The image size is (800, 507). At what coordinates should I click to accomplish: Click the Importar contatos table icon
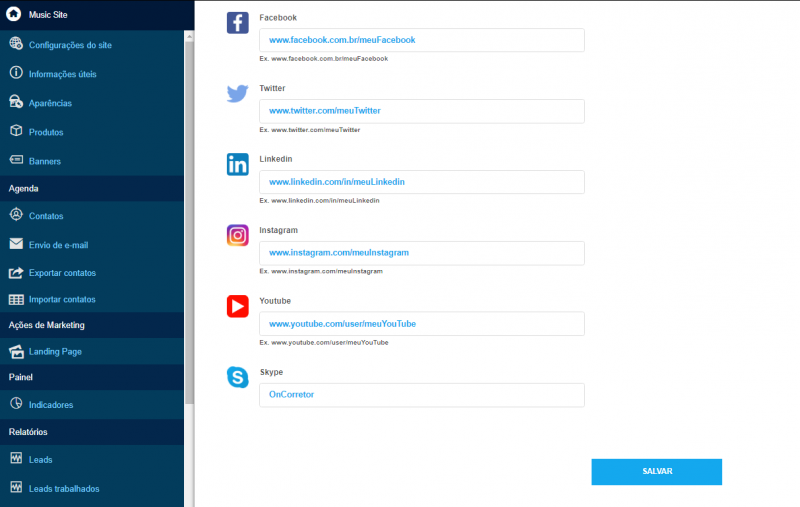(x=16, y=299)
